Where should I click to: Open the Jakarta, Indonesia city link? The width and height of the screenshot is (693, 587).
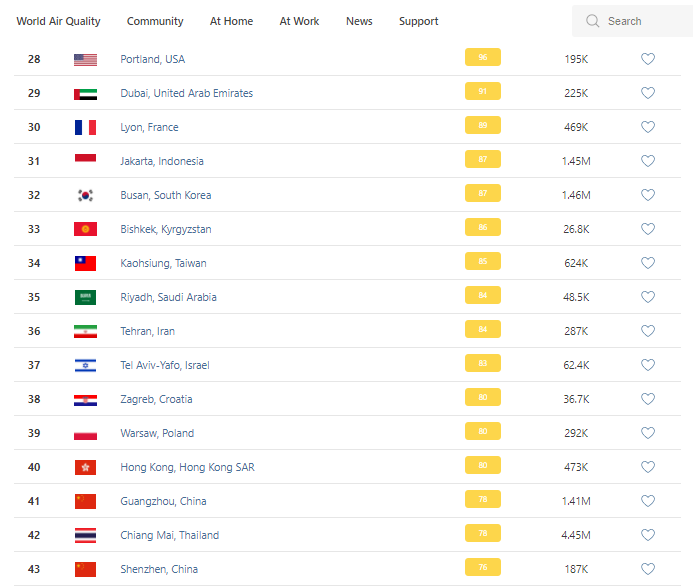(x=161, y=161)
